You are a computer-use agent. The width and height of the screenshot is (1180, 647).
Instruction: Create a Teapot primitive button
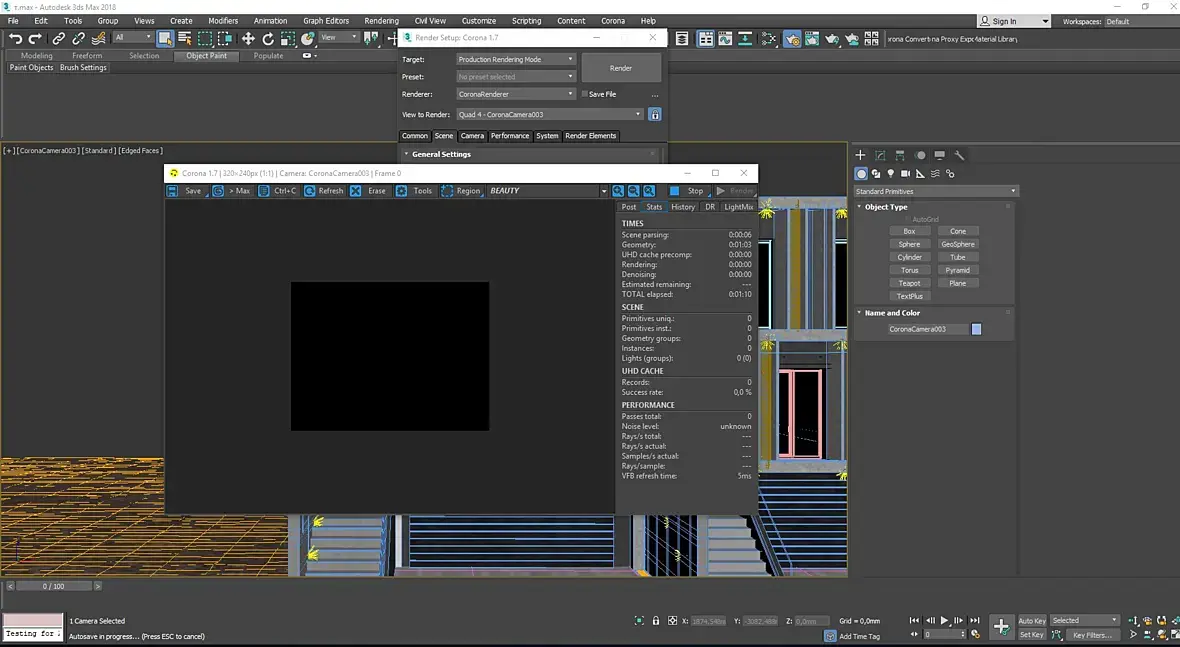[x=909, y=283]
